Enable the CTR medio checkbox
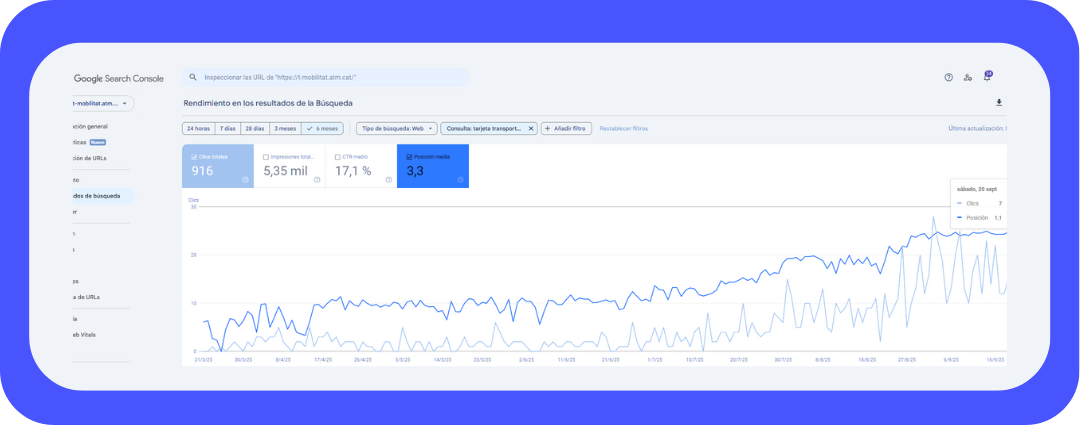This screenshot has width=1080, height=425. [338, 157]
